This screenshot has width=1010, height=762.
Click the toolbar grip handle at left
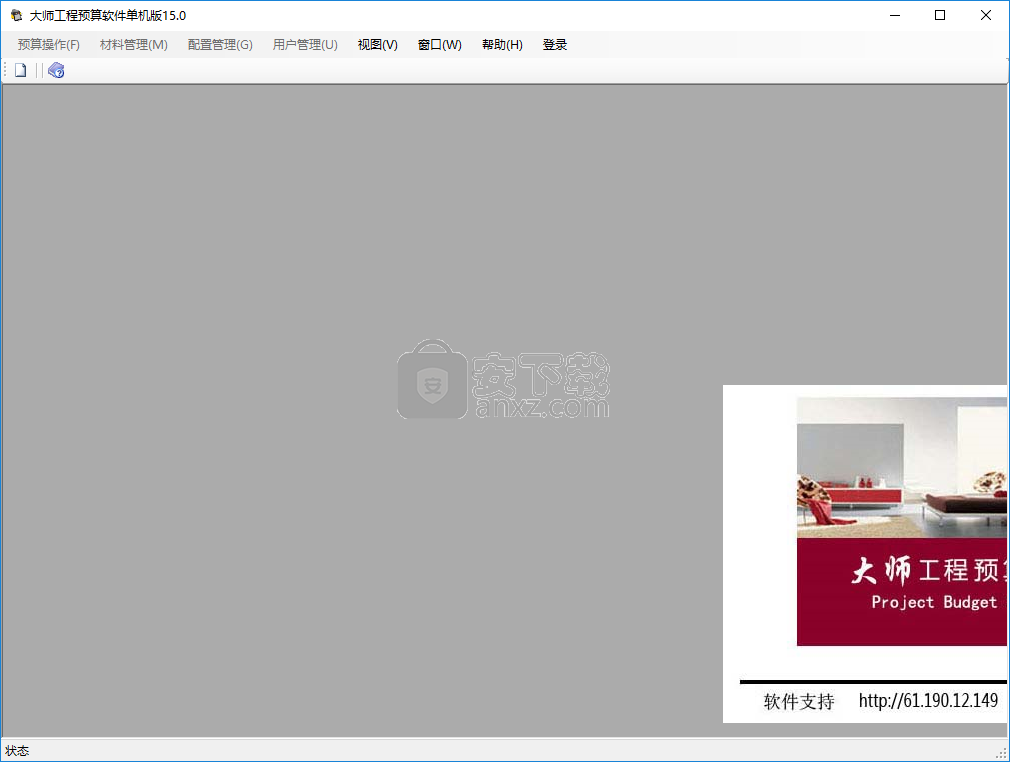coord(5,70)
